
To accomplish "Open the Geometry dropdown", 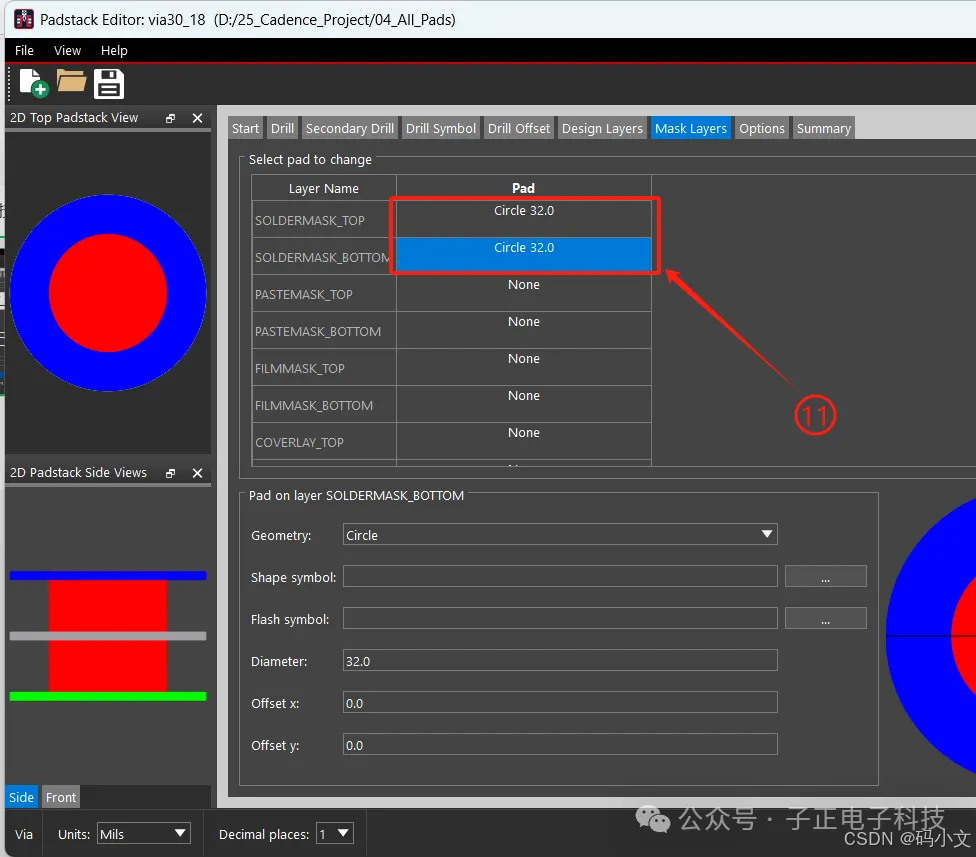I will (x=560, y=535).
